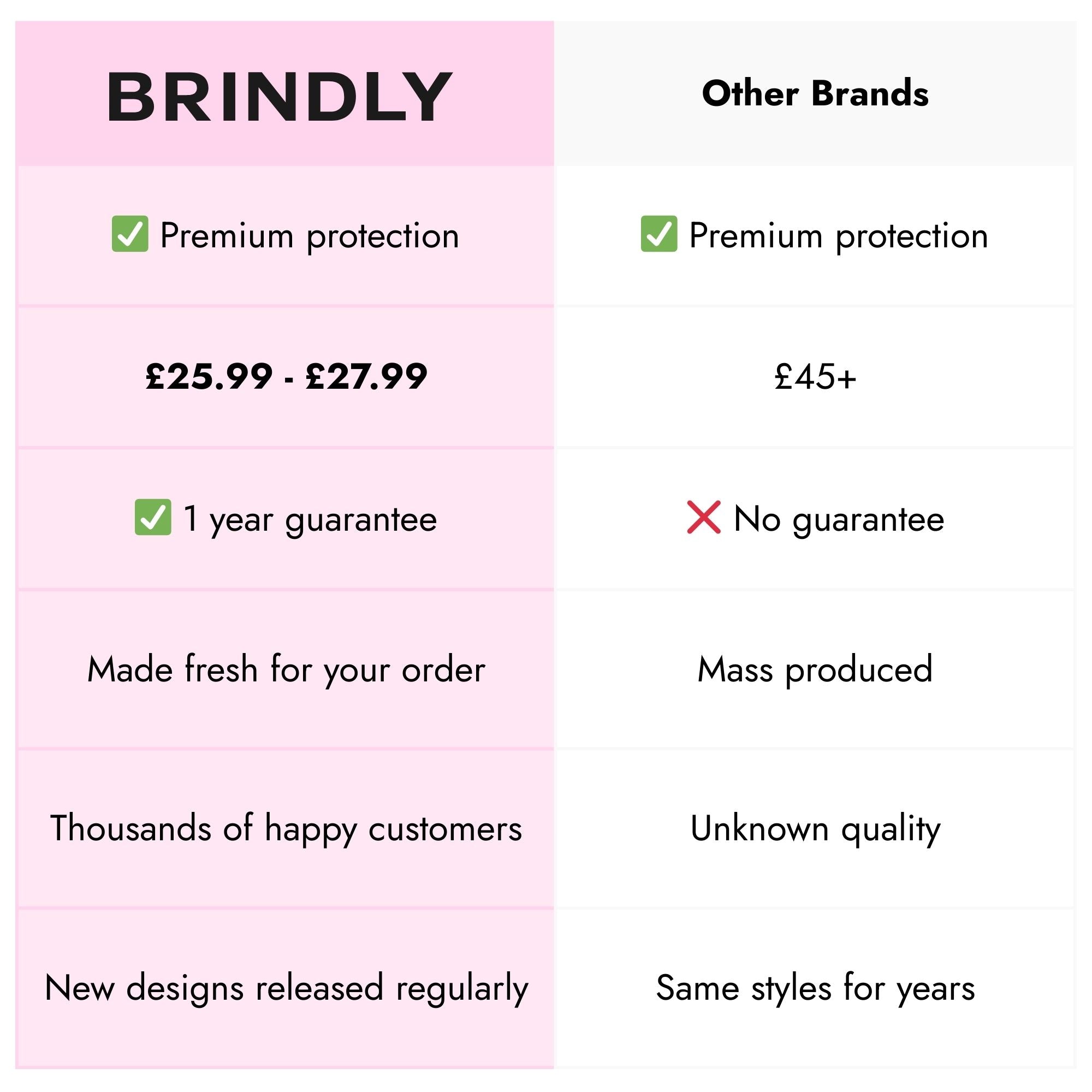Click green checkmark beside Brindly's Premium protection
Viewport: 1092px width, 1092px height.
tap(130, 234)
